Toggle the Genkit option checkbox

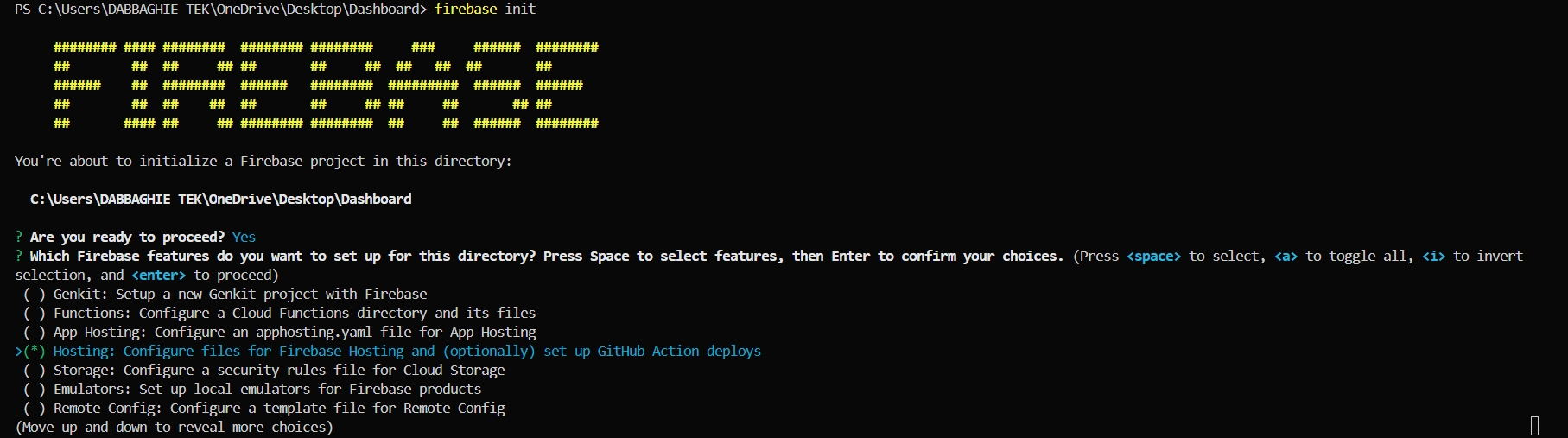tap(35, 294)
